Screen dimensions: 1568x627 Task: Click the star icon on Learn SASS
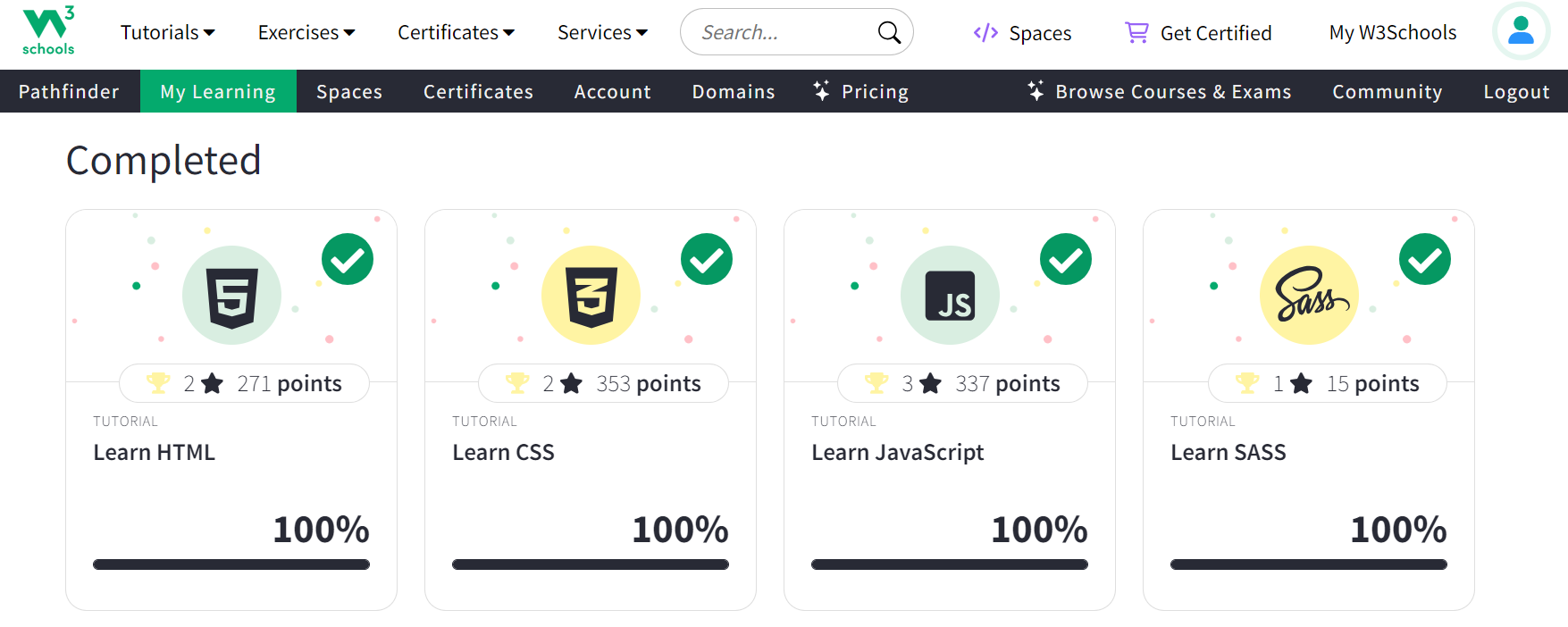click(x=1301, y=383)
